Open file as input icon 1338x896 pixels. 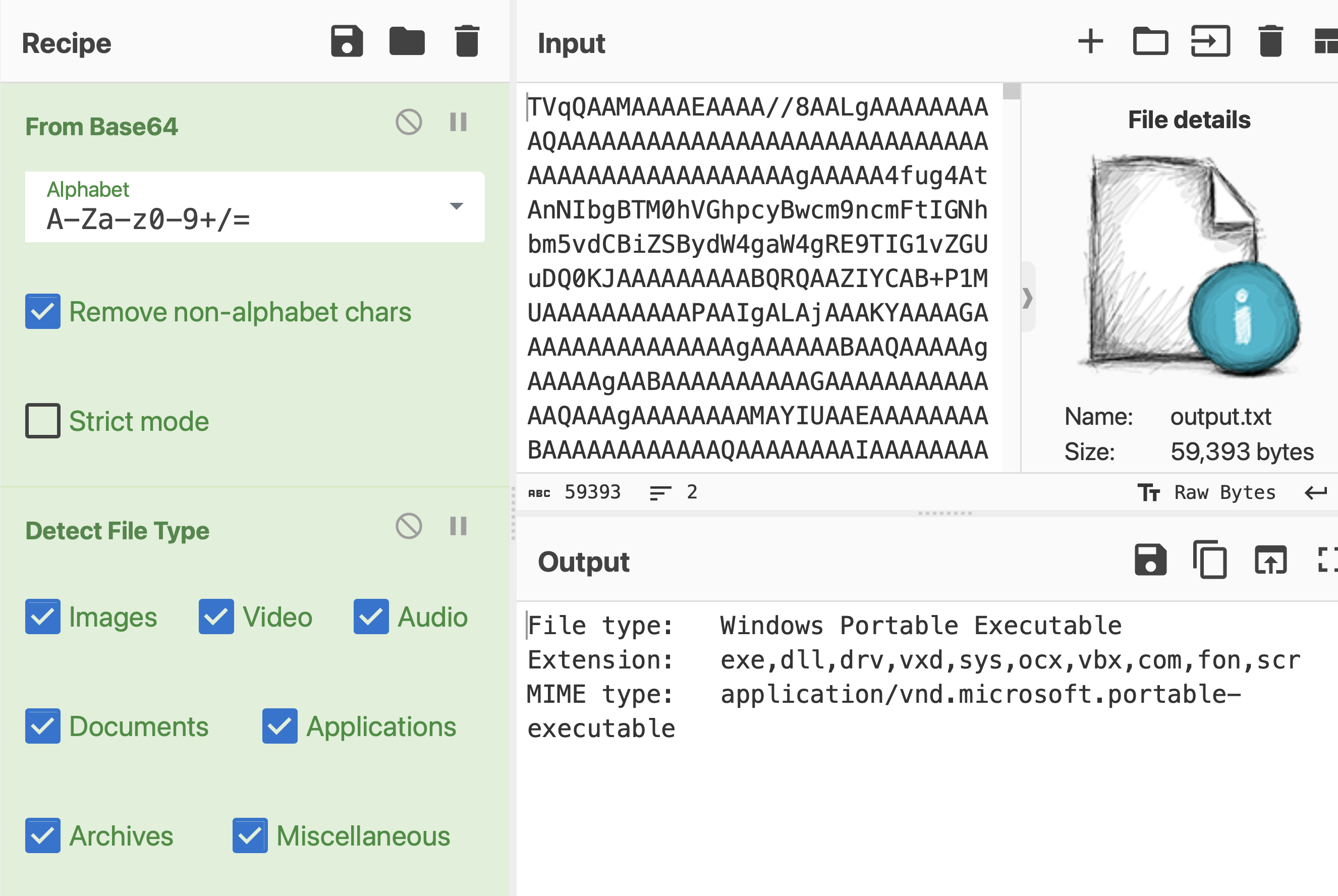click(1210, 42)
